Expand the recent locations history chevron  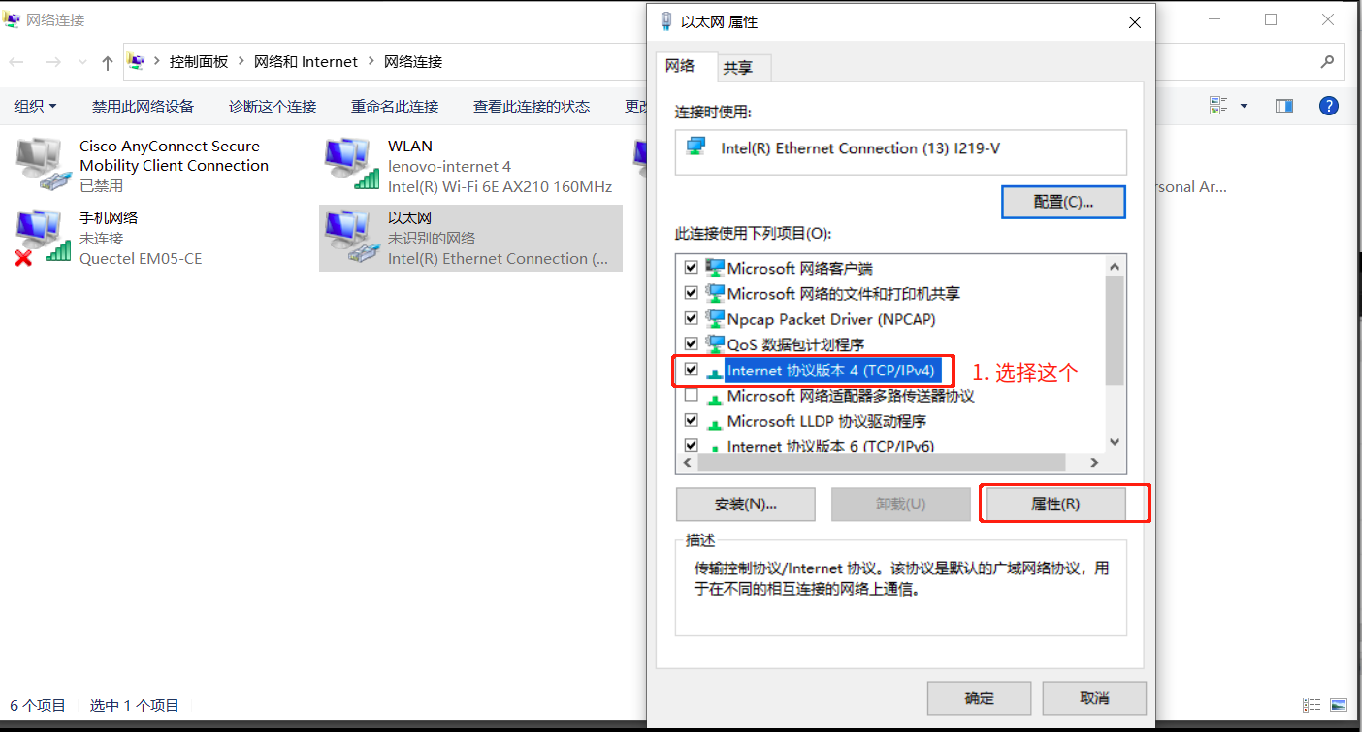click(x=81, y=62)
